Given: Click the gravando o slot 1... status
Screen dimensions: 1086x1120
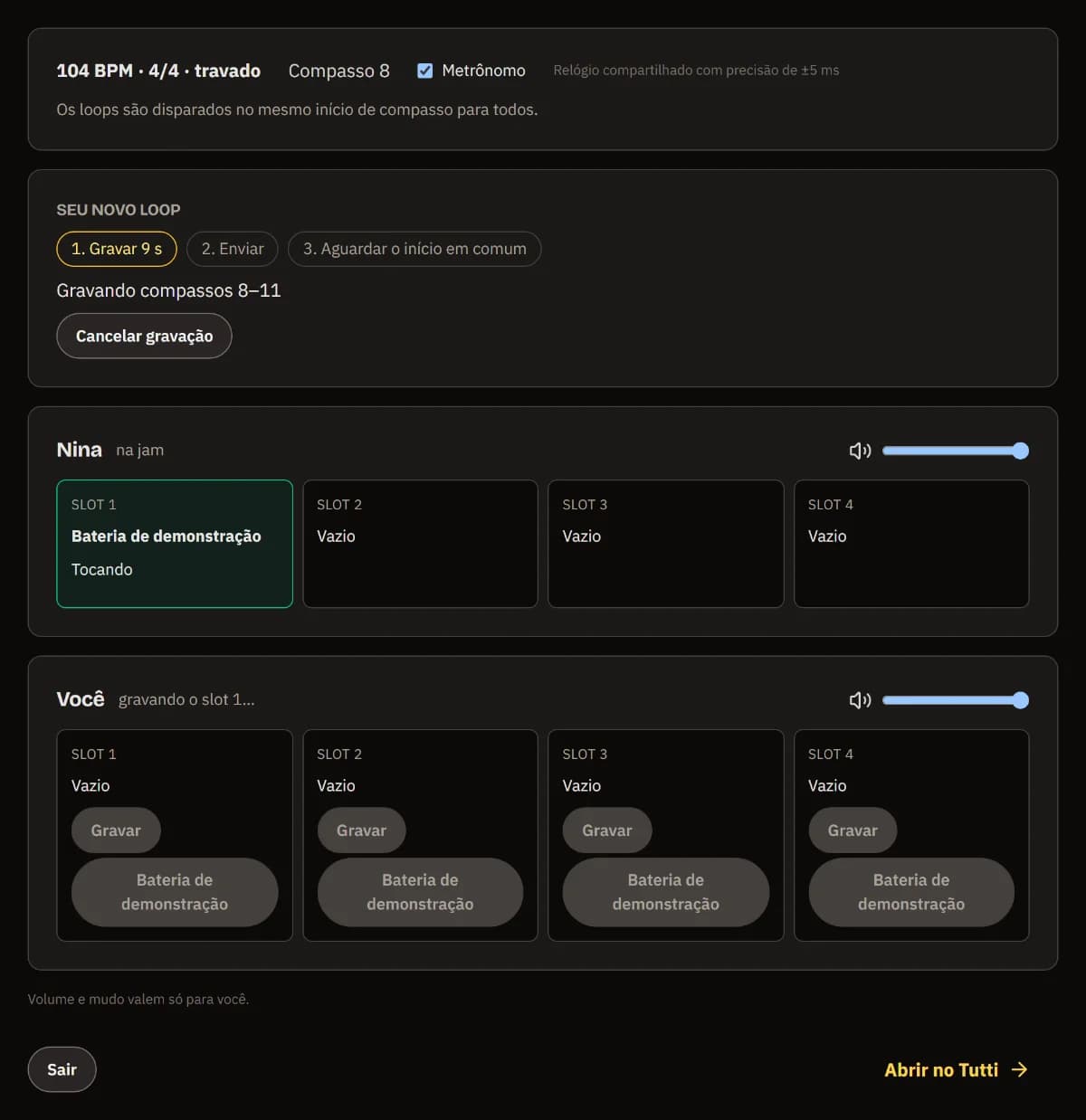Looking at the screenshot, I should [x=186, y=699].
